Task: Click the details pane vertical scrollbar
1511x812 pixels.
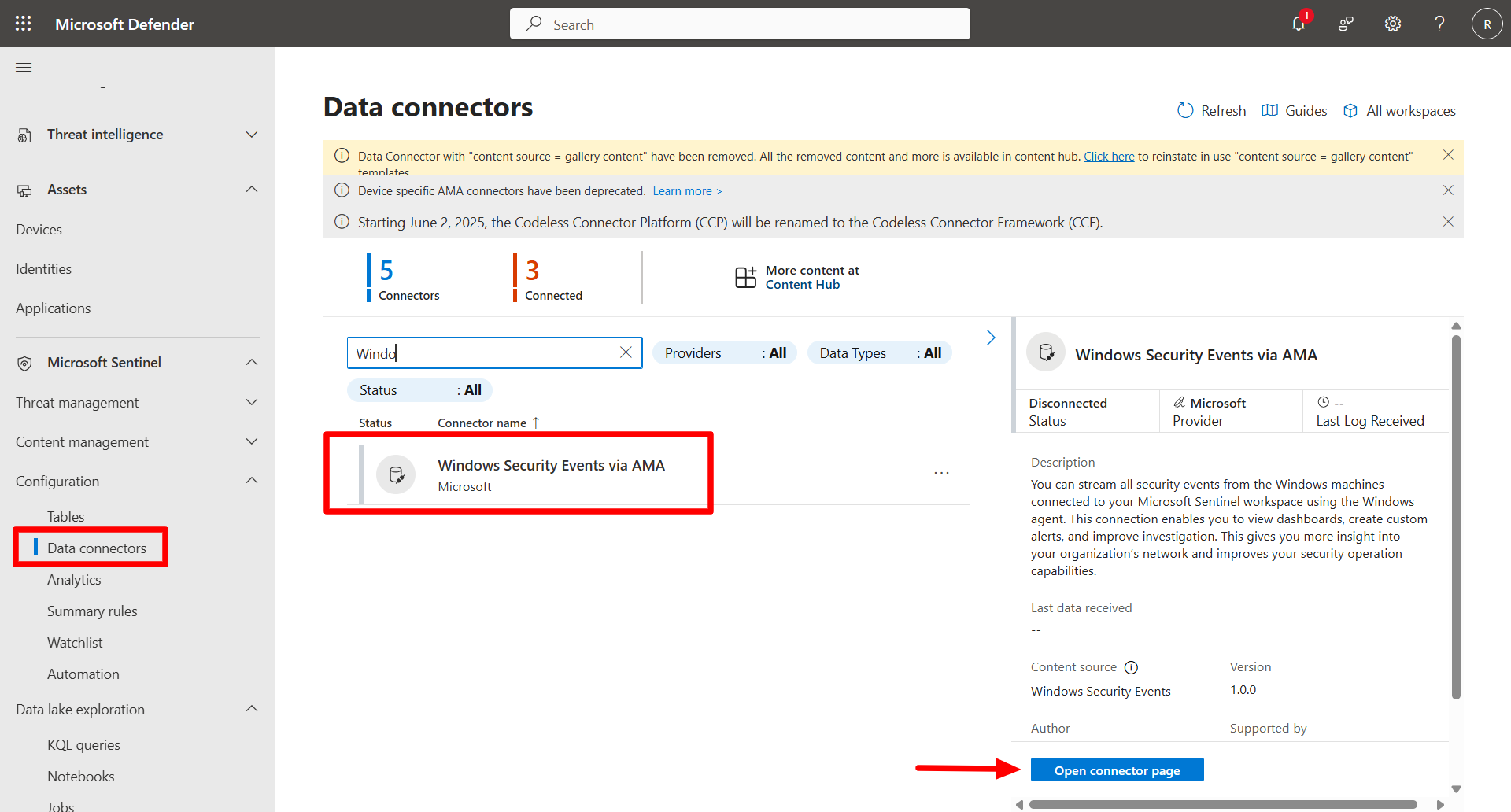Action: click(x=1456, y=516)
